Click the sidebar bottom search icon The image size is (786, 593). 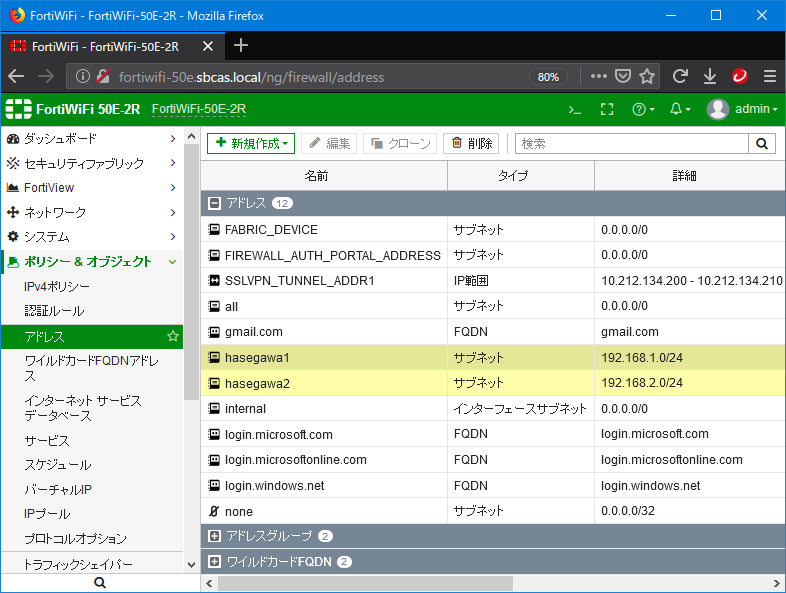click(100, 582)
